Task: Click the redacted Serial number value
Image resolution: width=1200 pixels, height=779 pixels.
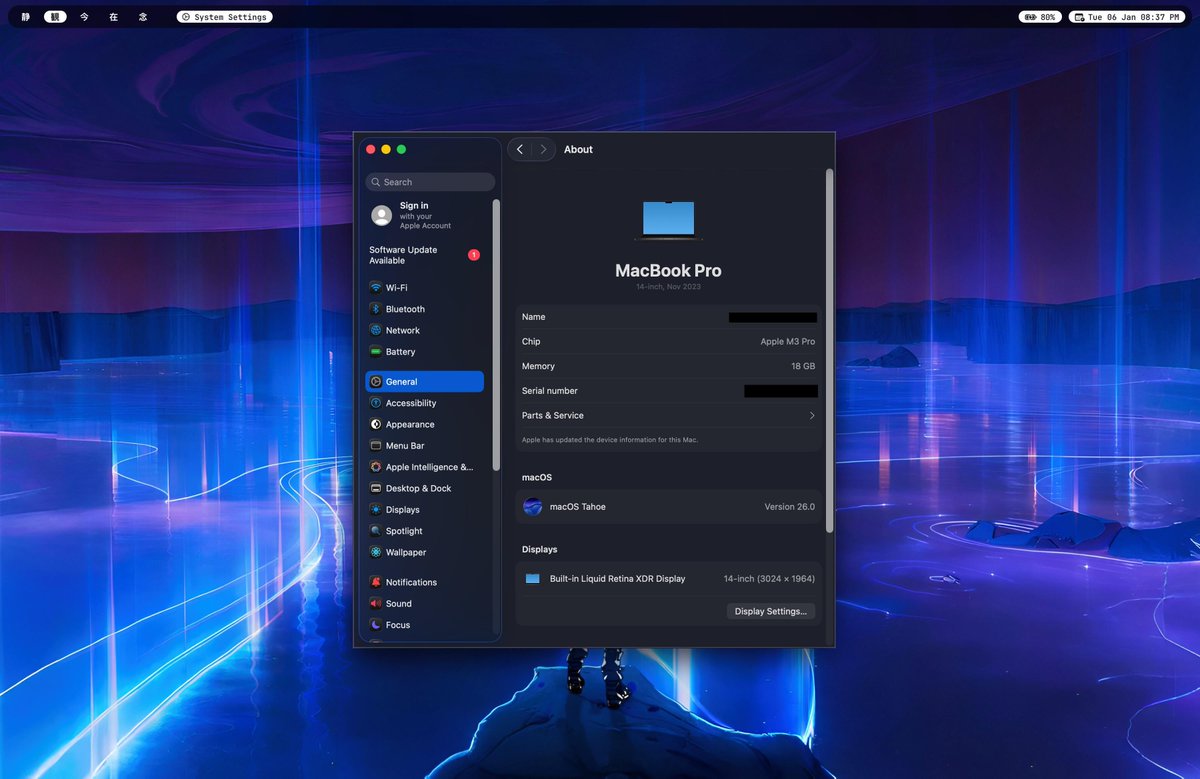Action: [781, 391]
